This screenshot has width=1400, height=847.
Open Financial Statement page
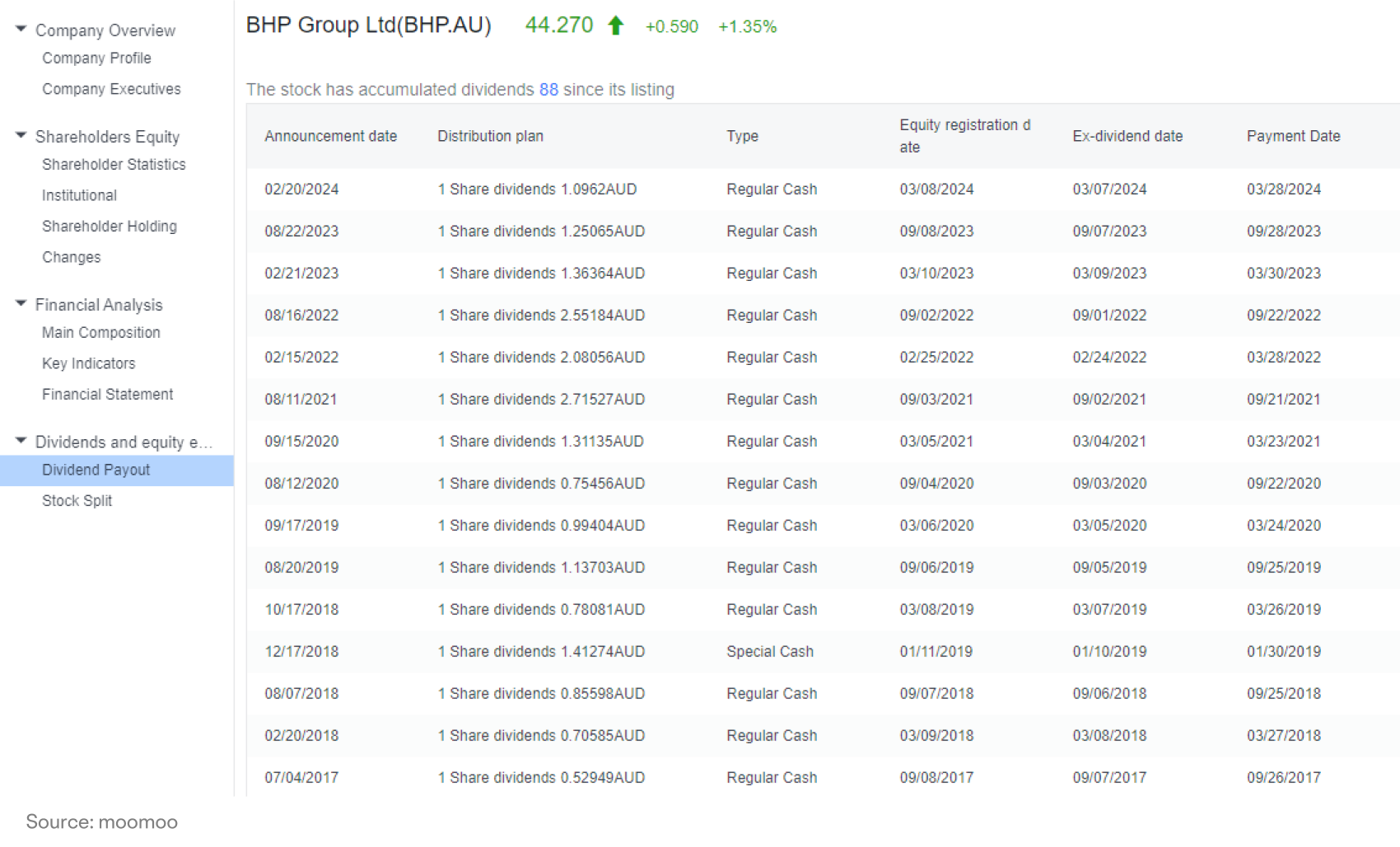[107, 395]
